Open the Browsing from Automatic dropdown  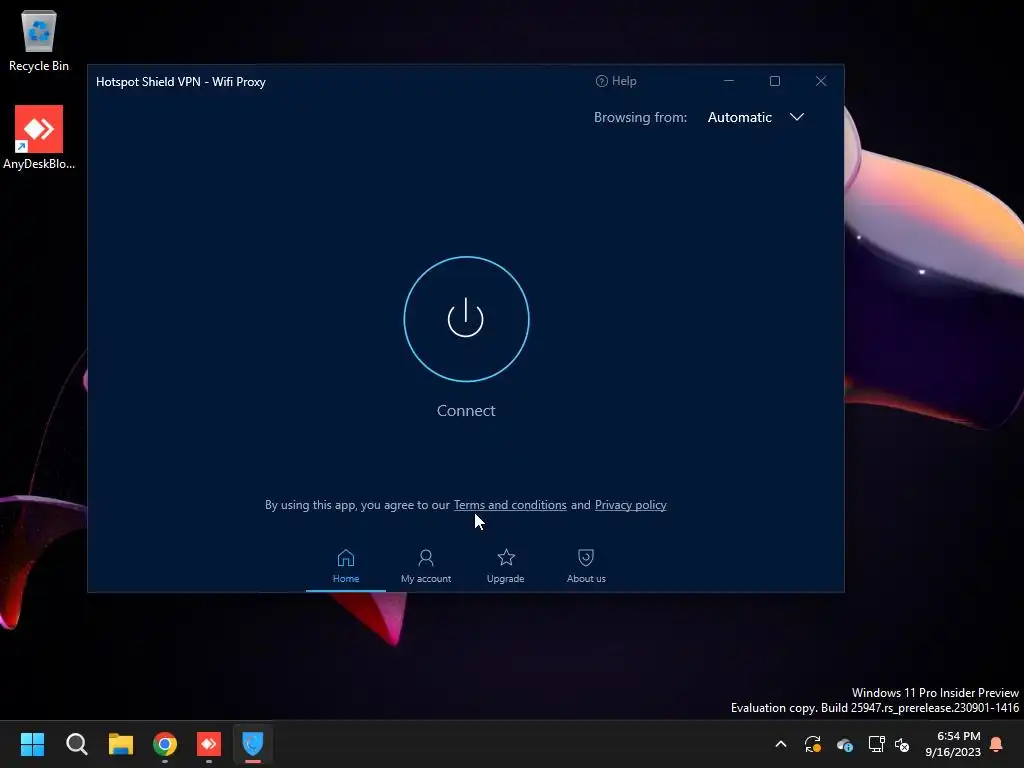[x=756, y=118]
